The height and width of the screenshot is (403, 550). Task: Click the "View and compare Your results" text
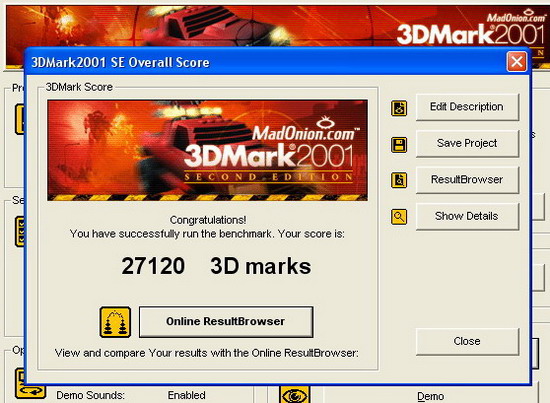(207, 353)
